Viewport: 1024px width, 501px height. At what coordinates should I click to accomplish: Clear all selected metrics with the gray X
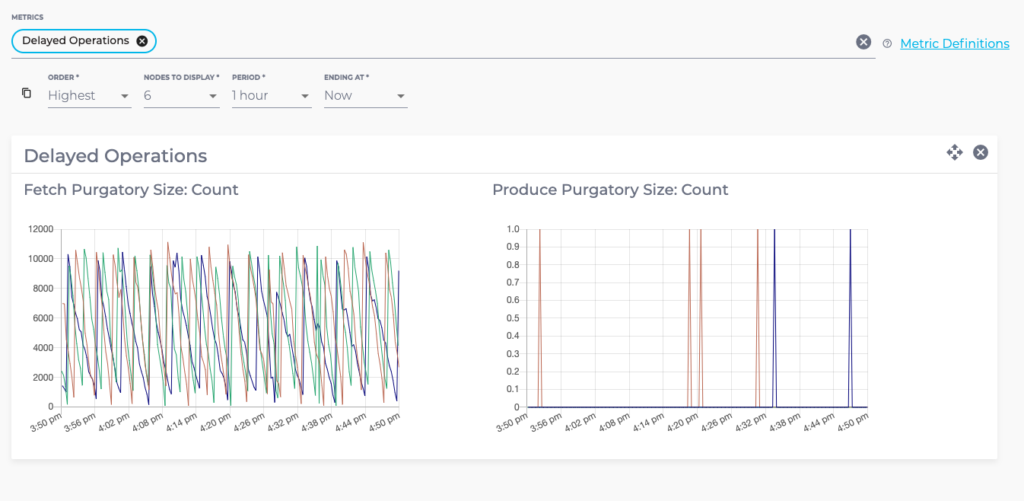[x=863, y=42]
